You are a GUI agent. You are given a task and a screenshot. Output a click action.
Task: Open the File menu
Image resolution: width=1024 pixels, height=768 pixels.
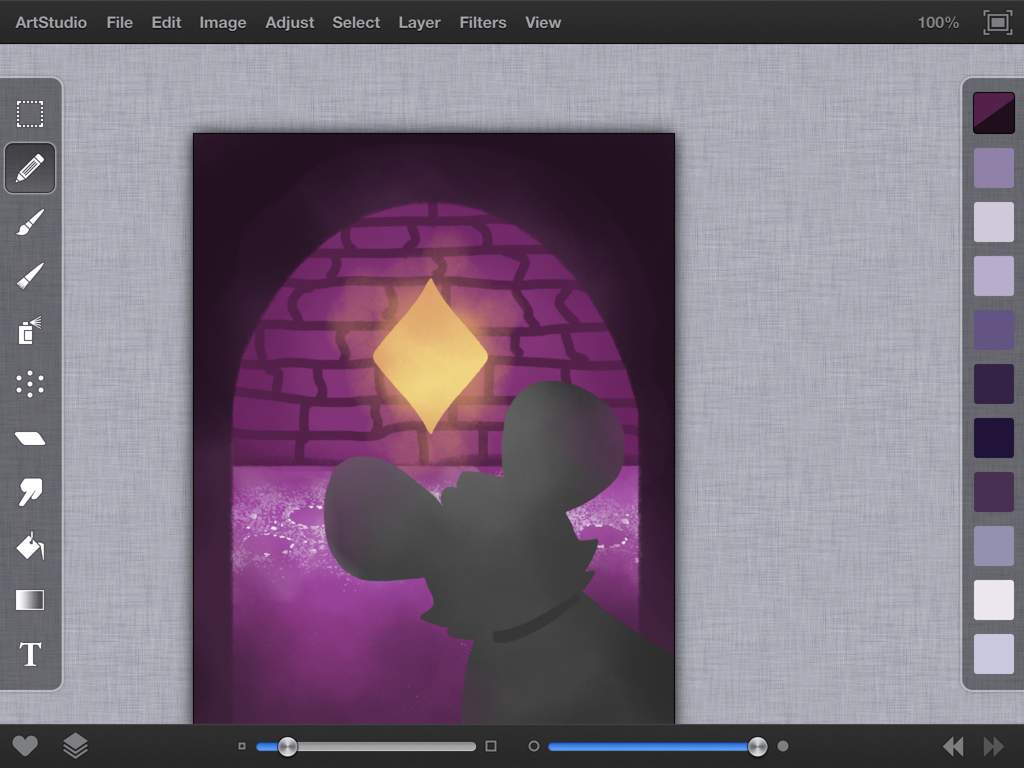pyautogui.click(x=120, y=23)
